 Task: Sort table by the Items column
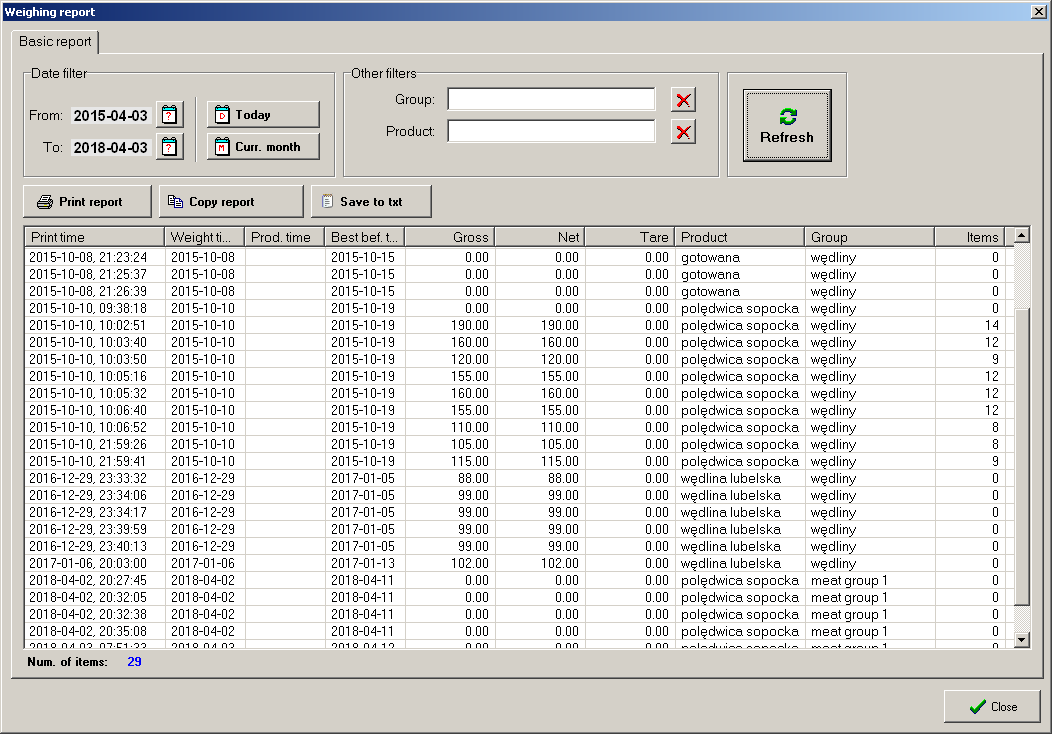pos(969,237)
